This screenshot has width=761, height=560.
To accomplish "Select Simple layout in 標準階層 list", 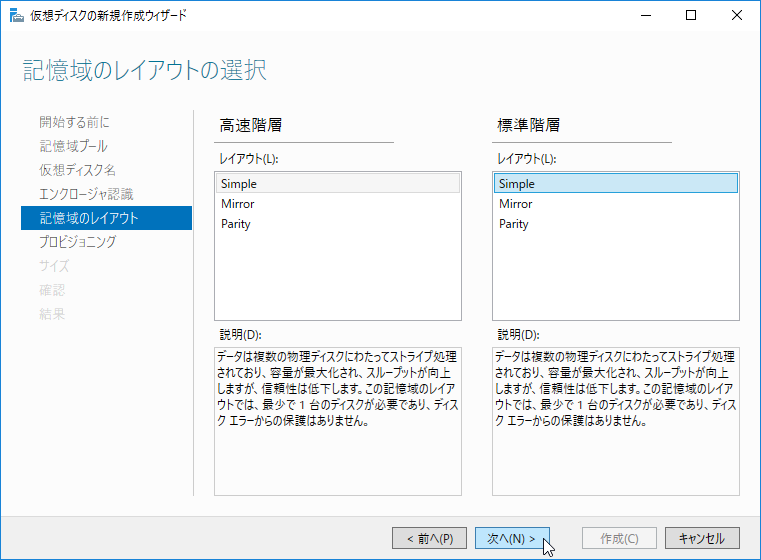I will [x=616, y=183].
